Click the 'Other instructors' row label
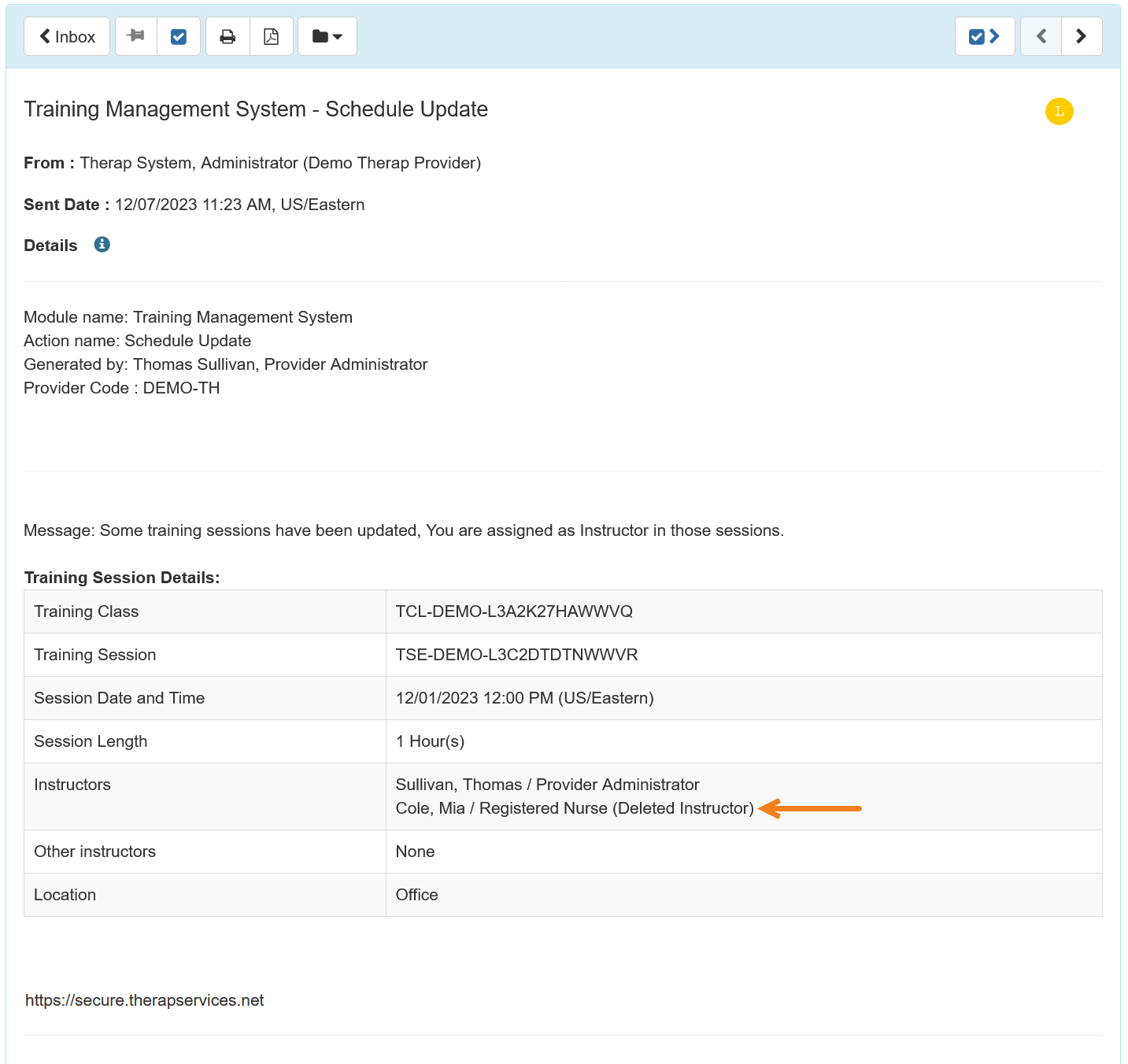The width and height of the screenshot is (1128, 1064). pos(95,852)
